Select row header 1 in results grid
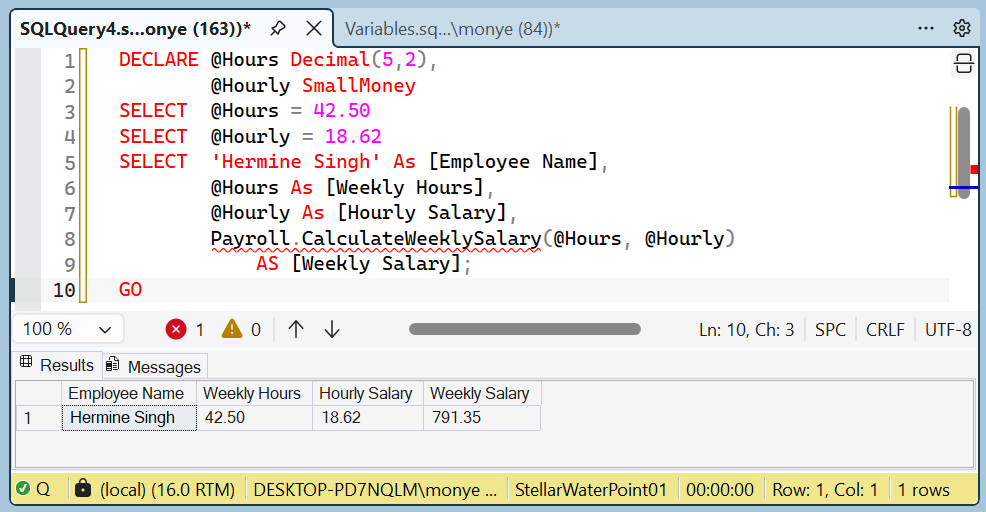The width and height of the screenshot is (986, 512). pyautogui.click(x=38, y=418)
